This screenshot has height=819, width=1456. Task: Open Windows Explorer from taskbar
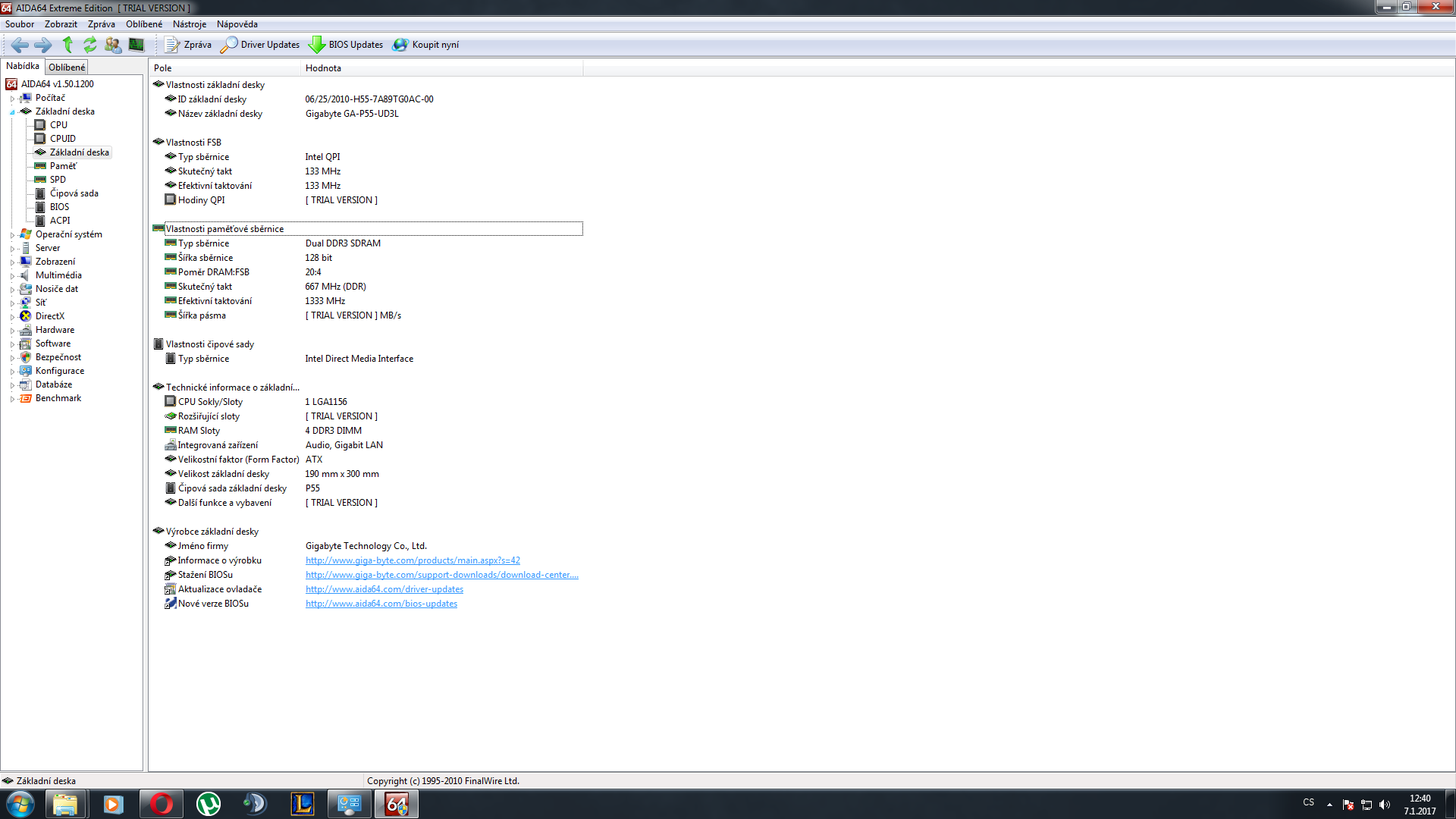point(65,804)
